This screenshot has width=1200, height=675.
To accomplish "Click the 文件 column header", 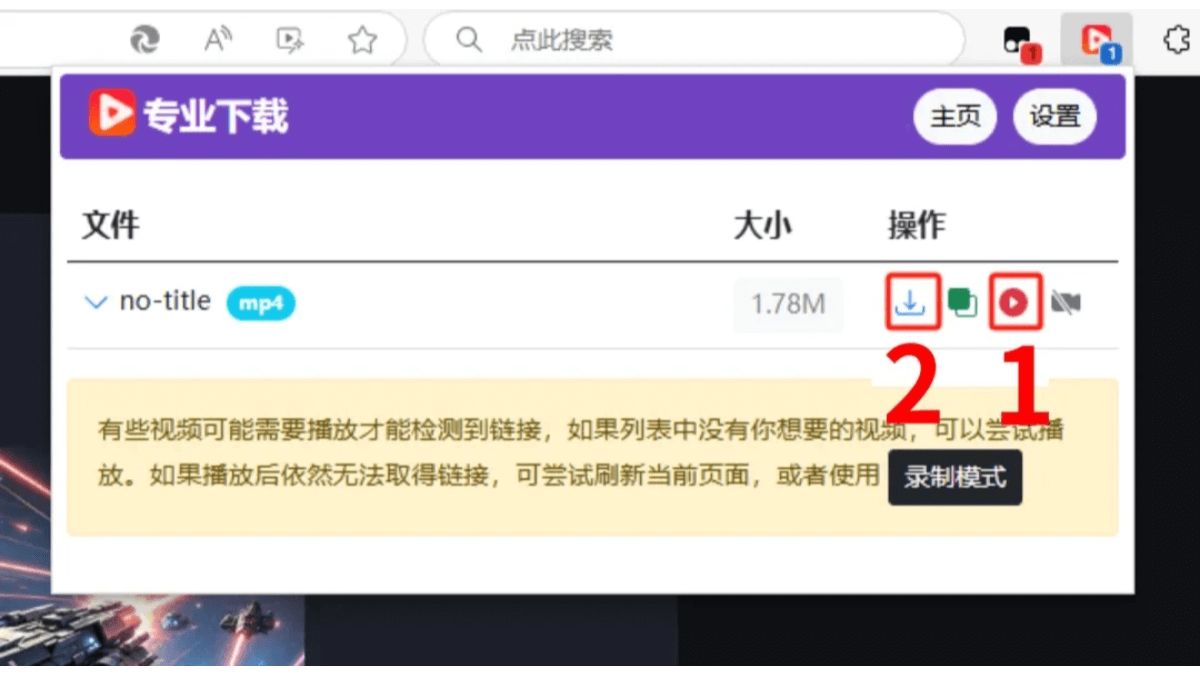I will (110, 224).
